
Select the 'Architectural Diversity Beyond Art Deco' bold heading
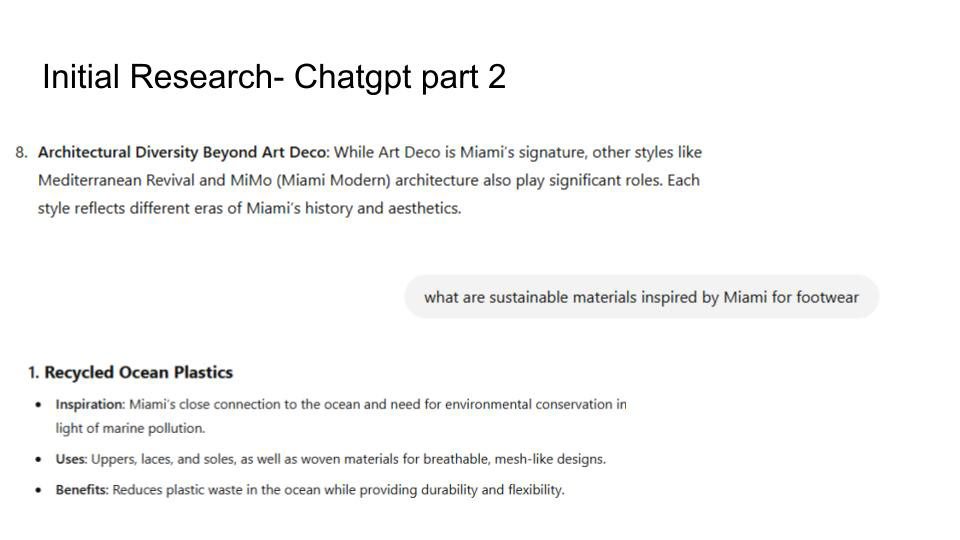(183, 152)
